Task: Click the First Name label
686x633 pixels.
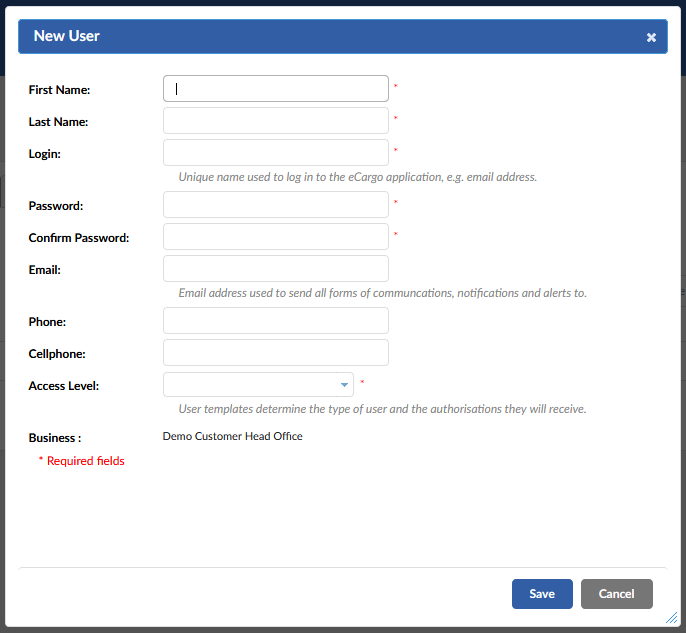Action: pos(60,90)
